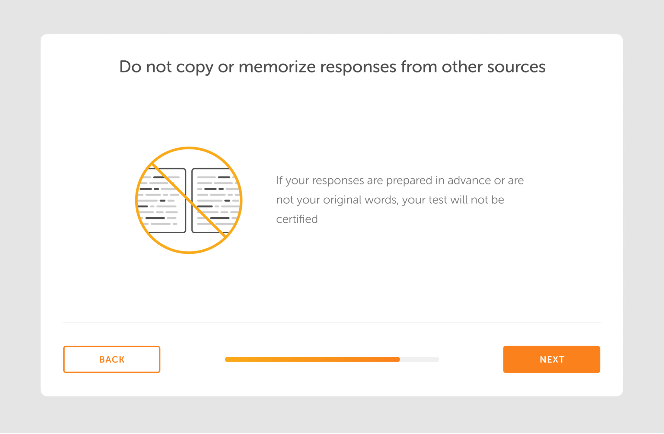Click the orange filled portion of progress bar
664x434 pixels.
tap(312, 359)
